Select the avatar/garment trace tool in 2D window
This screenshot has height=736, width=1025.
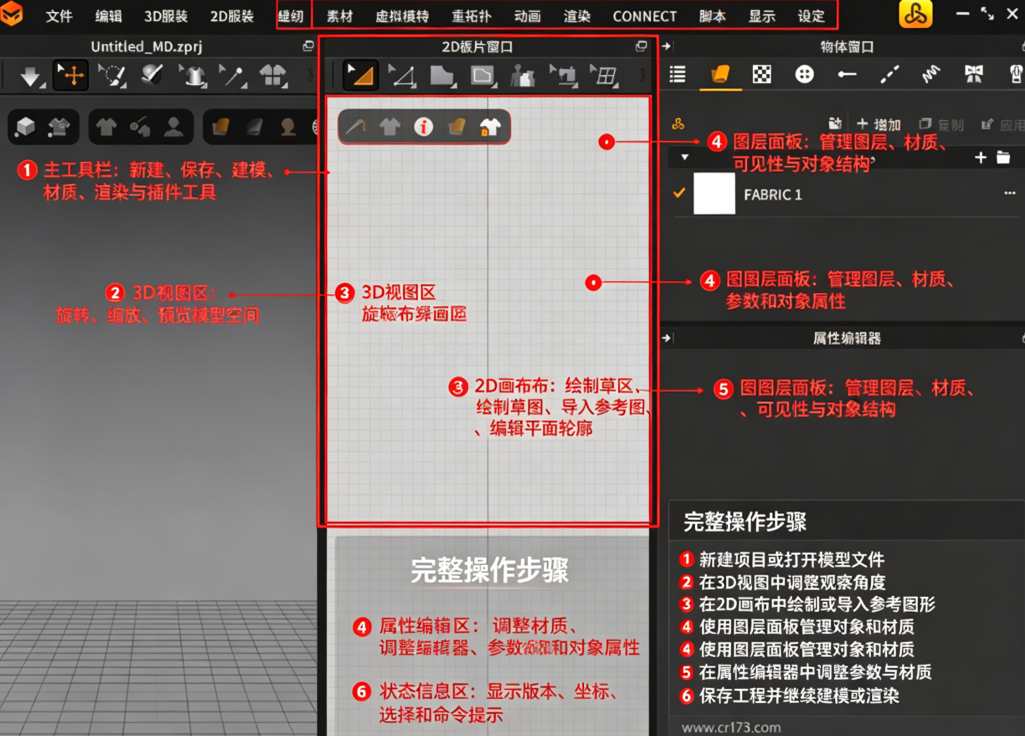pos(522,76)
